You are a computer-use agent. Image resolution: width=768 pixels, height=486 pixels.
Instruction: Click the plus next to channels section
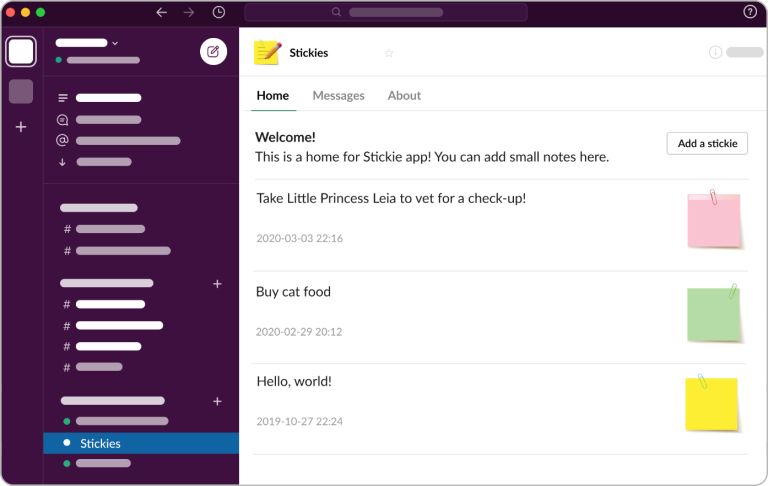click(217, 284)
